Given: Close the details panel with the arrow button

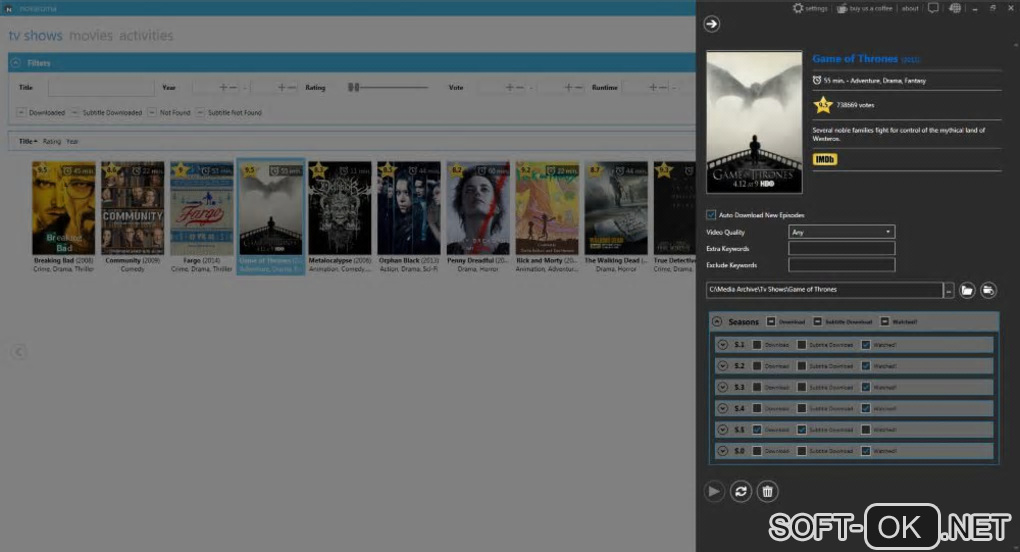Looking at the screenshot, I should (x=712, y=24).
